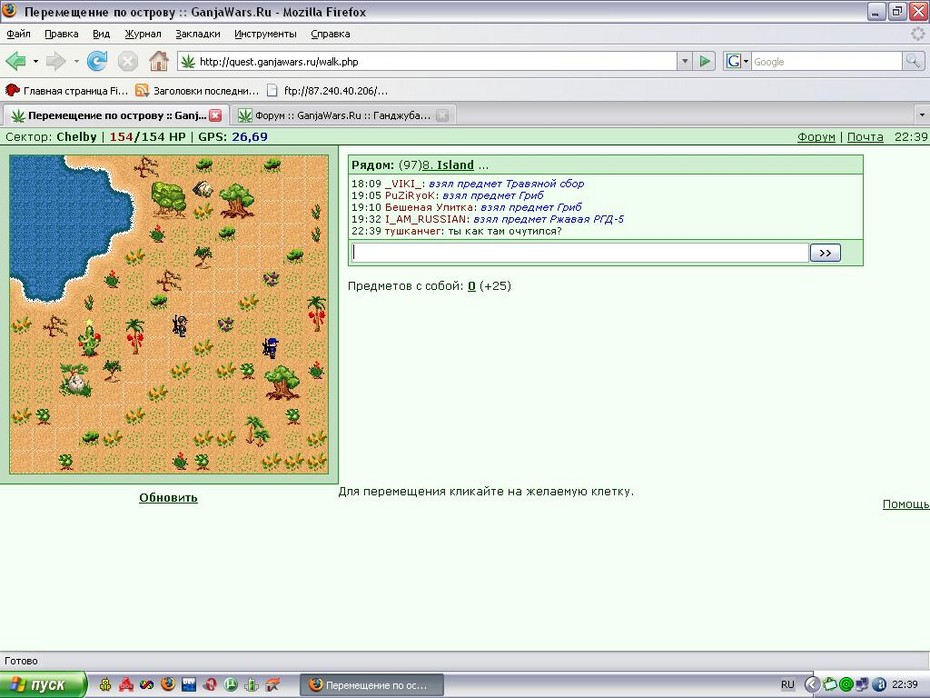Open the Закладки menu
The width and height of the screenshot is (930, 698).
pos(198,34)
